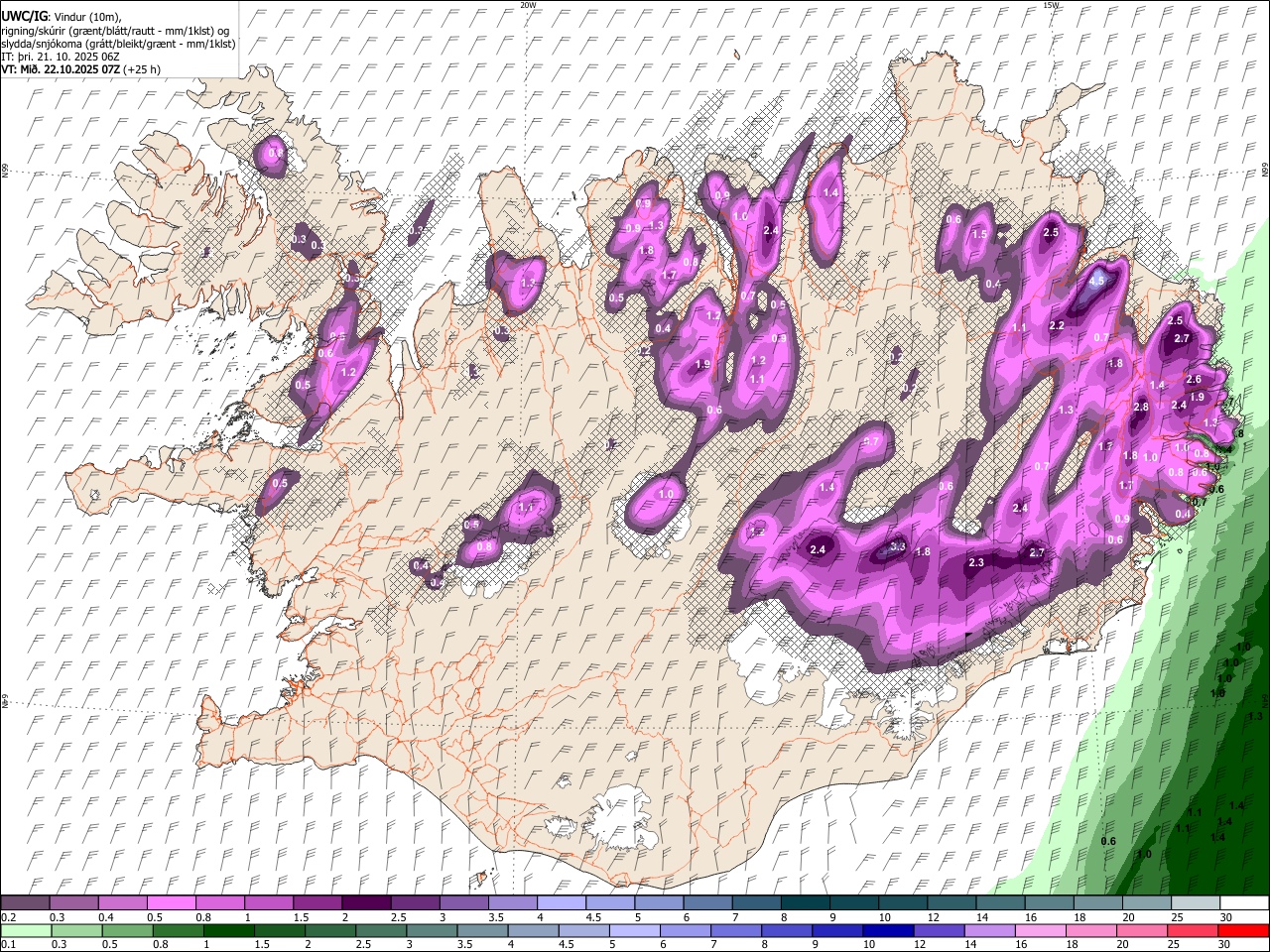Image resolution: width=1270 pixels, height=952 pixels.
Task: Pick the white 30 swatch in the snow legend
Action: tap(1243, 903)
